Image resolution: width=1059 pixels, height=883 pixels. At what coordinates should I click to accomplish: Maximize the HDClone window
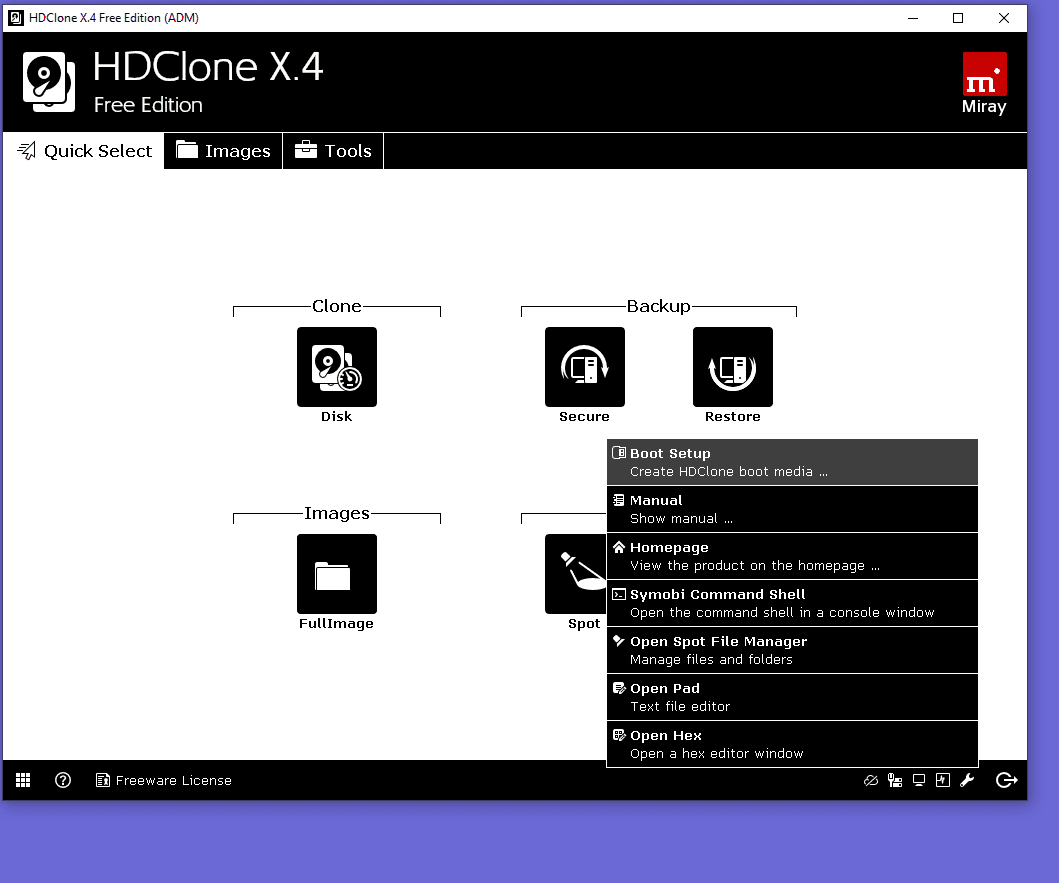point(958,18)
